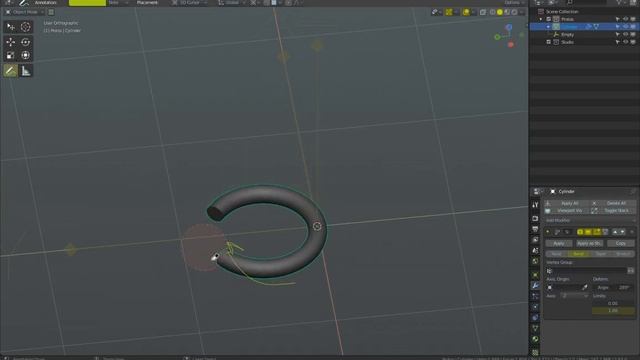Select the Move tool

[x=11, y=42]
